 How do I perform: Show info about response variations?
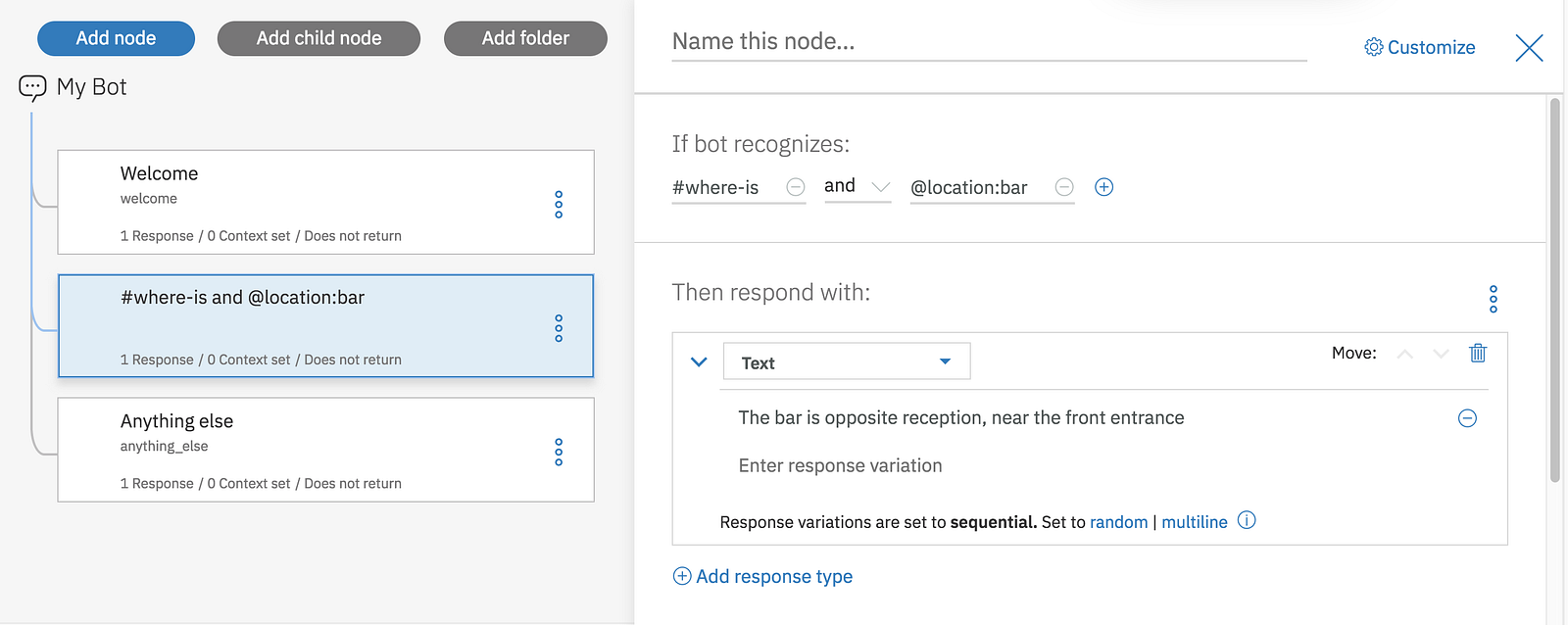1247,521
